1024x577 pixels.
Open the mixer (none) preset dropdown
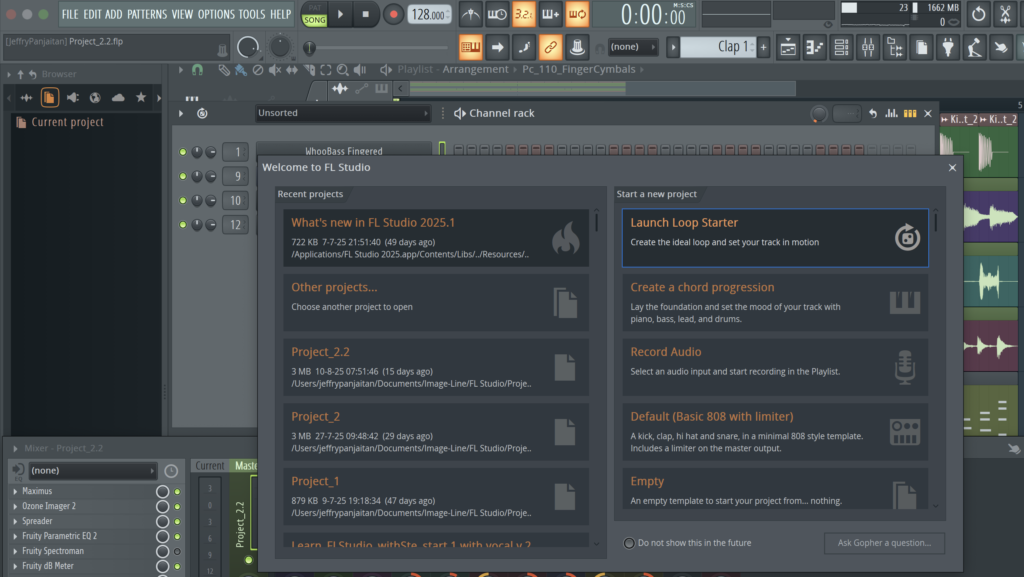pyautogui.click(x=92, y=470)
